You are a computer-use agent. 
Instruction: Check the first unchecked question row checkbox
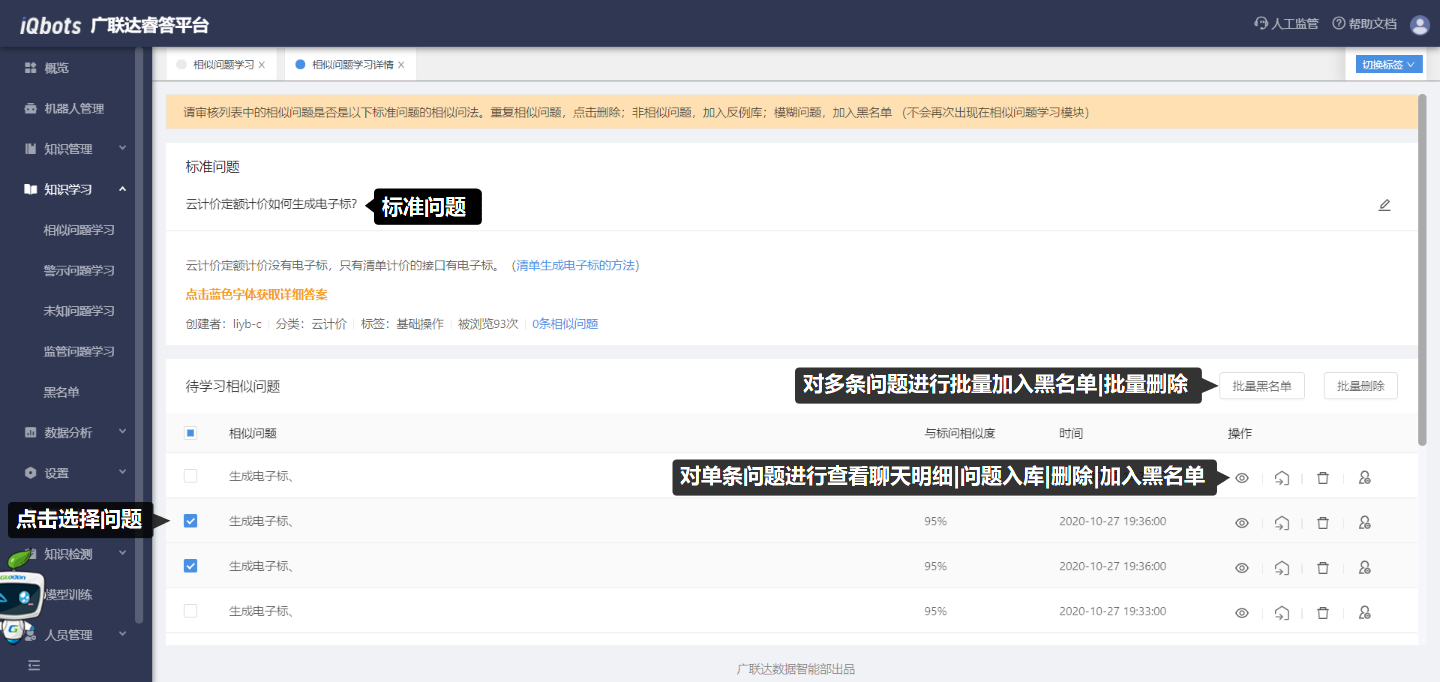click(x=191, y=476)
